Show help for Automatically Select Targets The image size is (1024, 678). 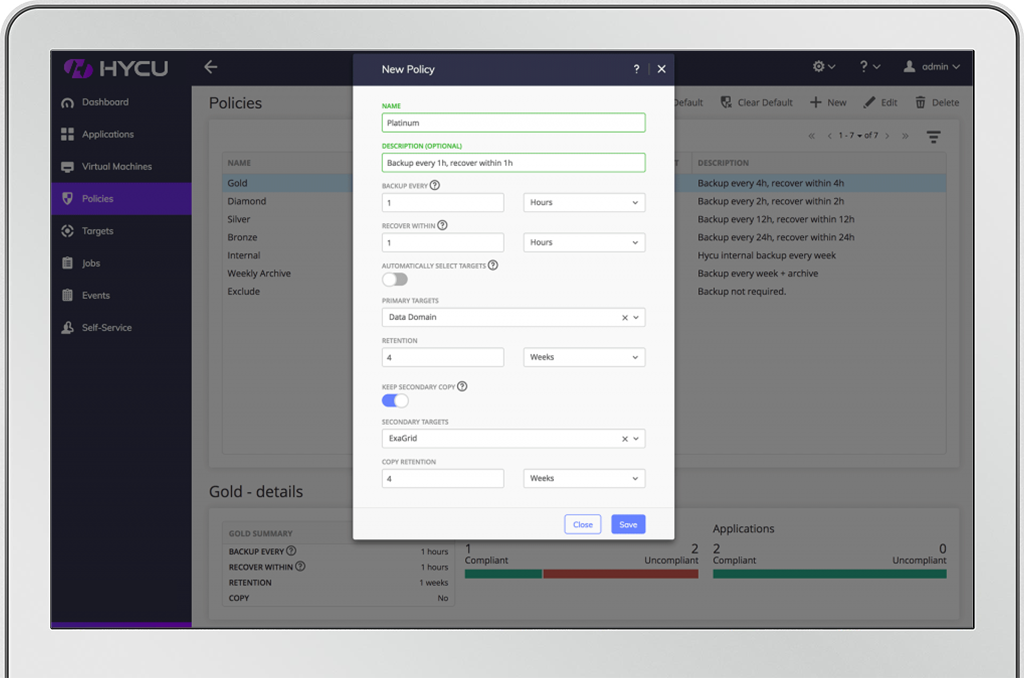coord(493,265)
